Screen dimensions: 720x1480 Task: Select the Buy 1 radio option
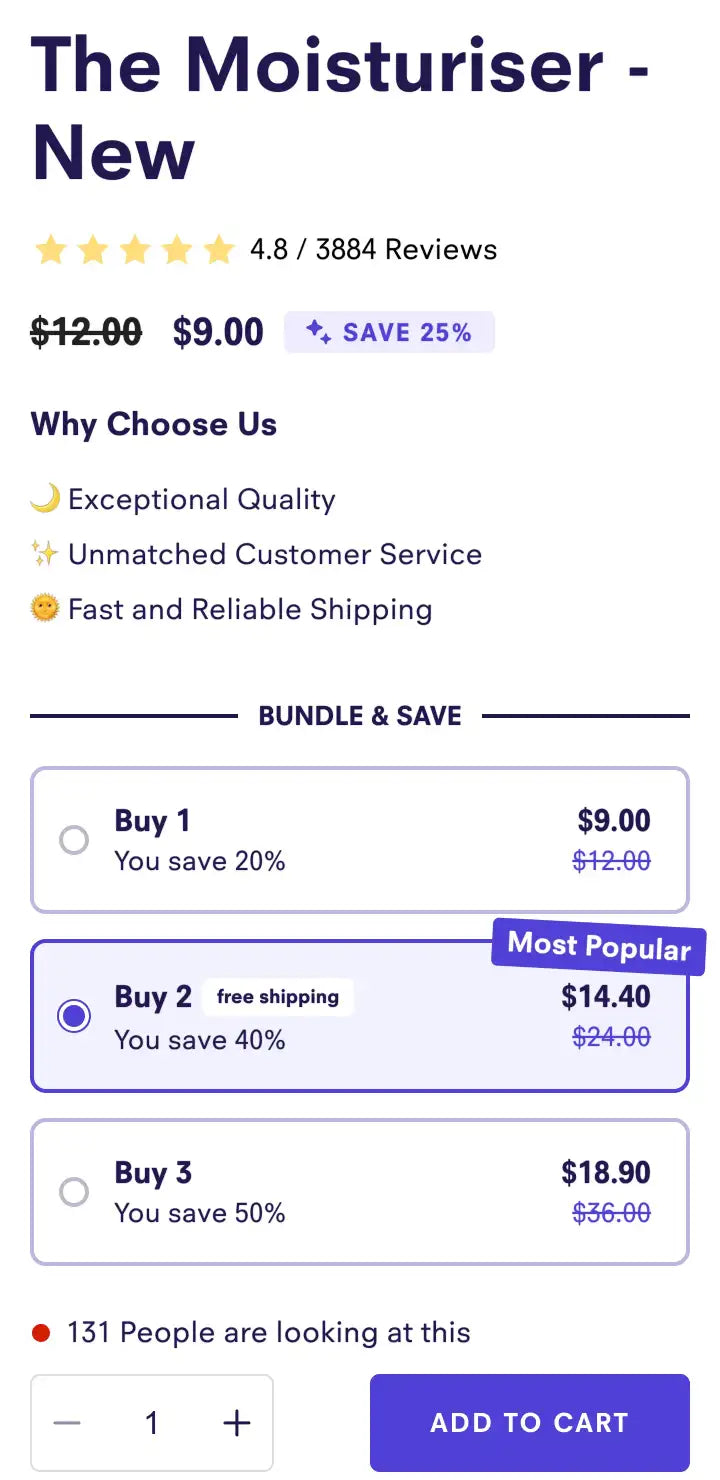pos(74,840)
